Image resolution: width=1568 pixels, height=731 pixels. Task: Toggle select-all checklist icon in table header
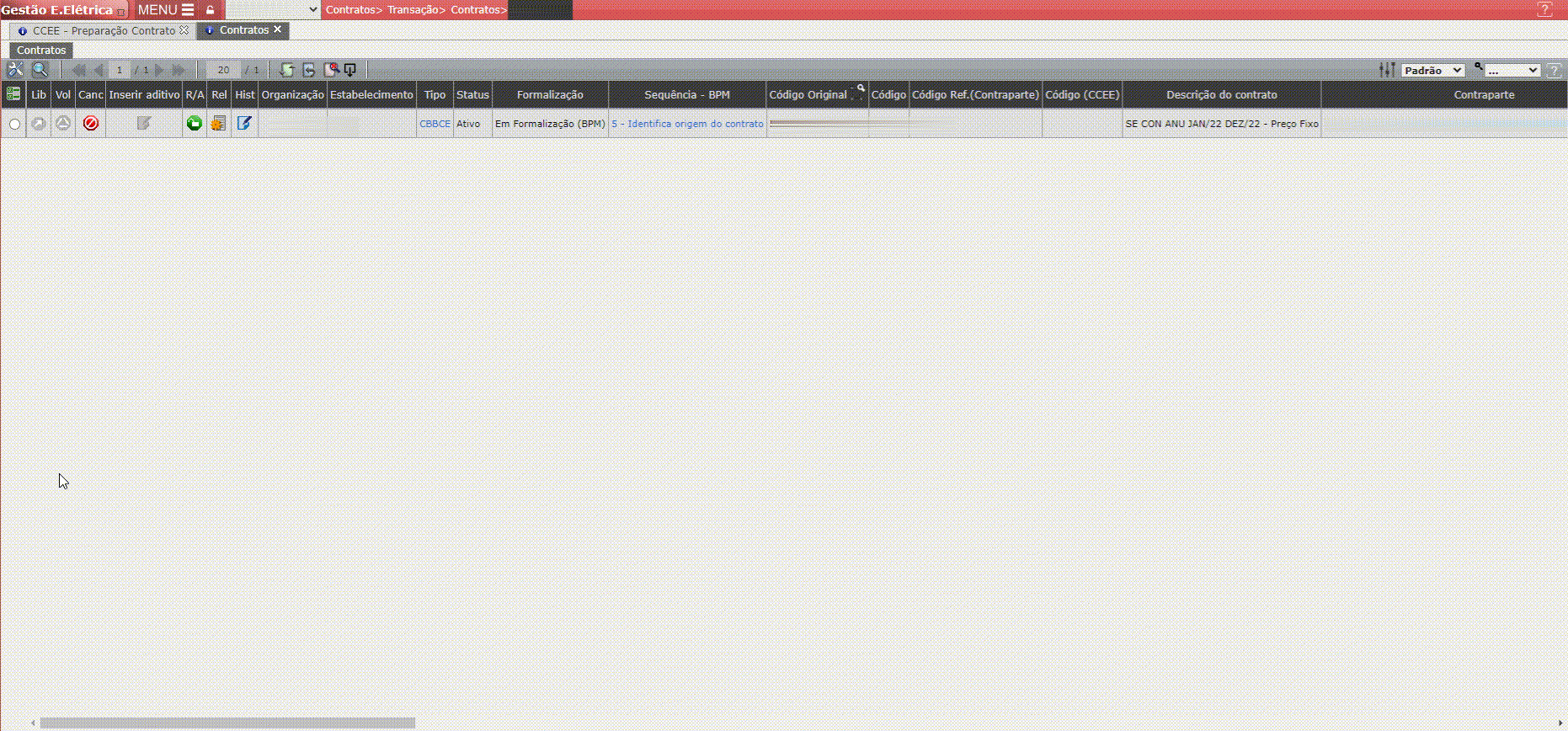[x=13, y=94]
